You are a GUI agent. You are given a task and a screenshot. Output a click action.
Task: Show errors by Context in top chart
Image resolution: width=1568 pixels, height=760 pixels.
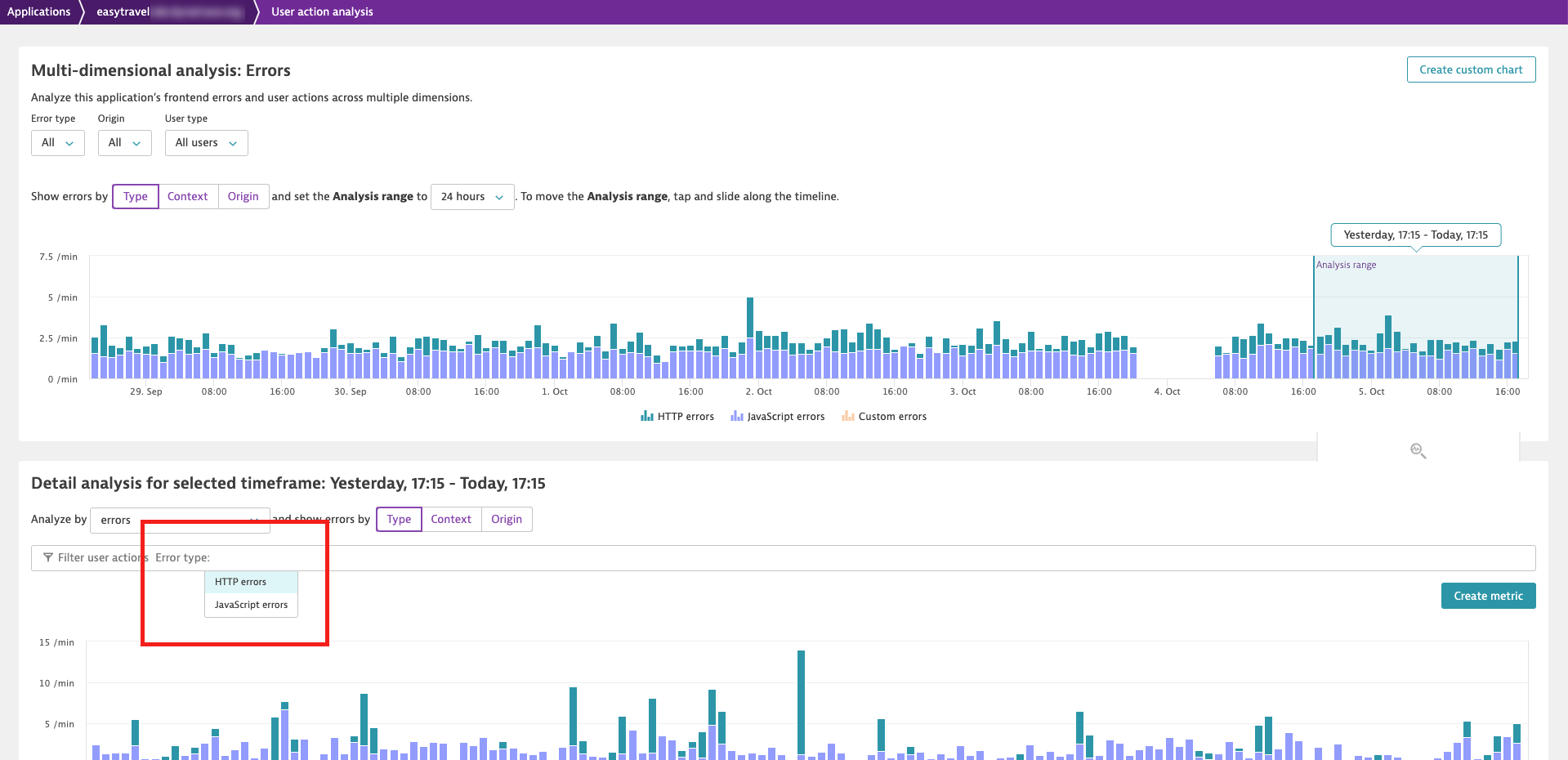(x=188, y=196)
